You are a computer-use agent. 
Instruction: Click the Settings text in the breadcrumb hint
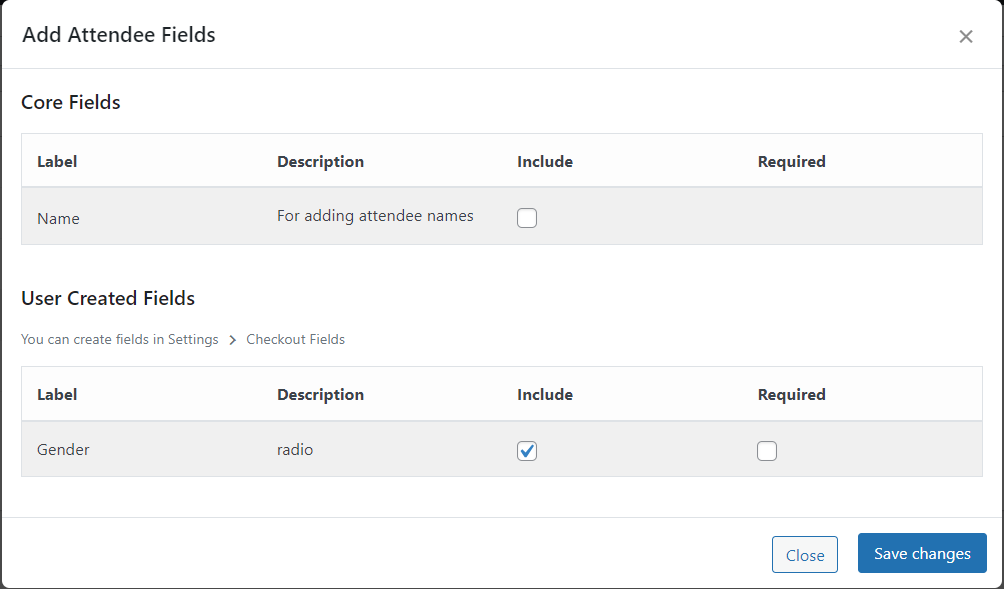[192, 340]
